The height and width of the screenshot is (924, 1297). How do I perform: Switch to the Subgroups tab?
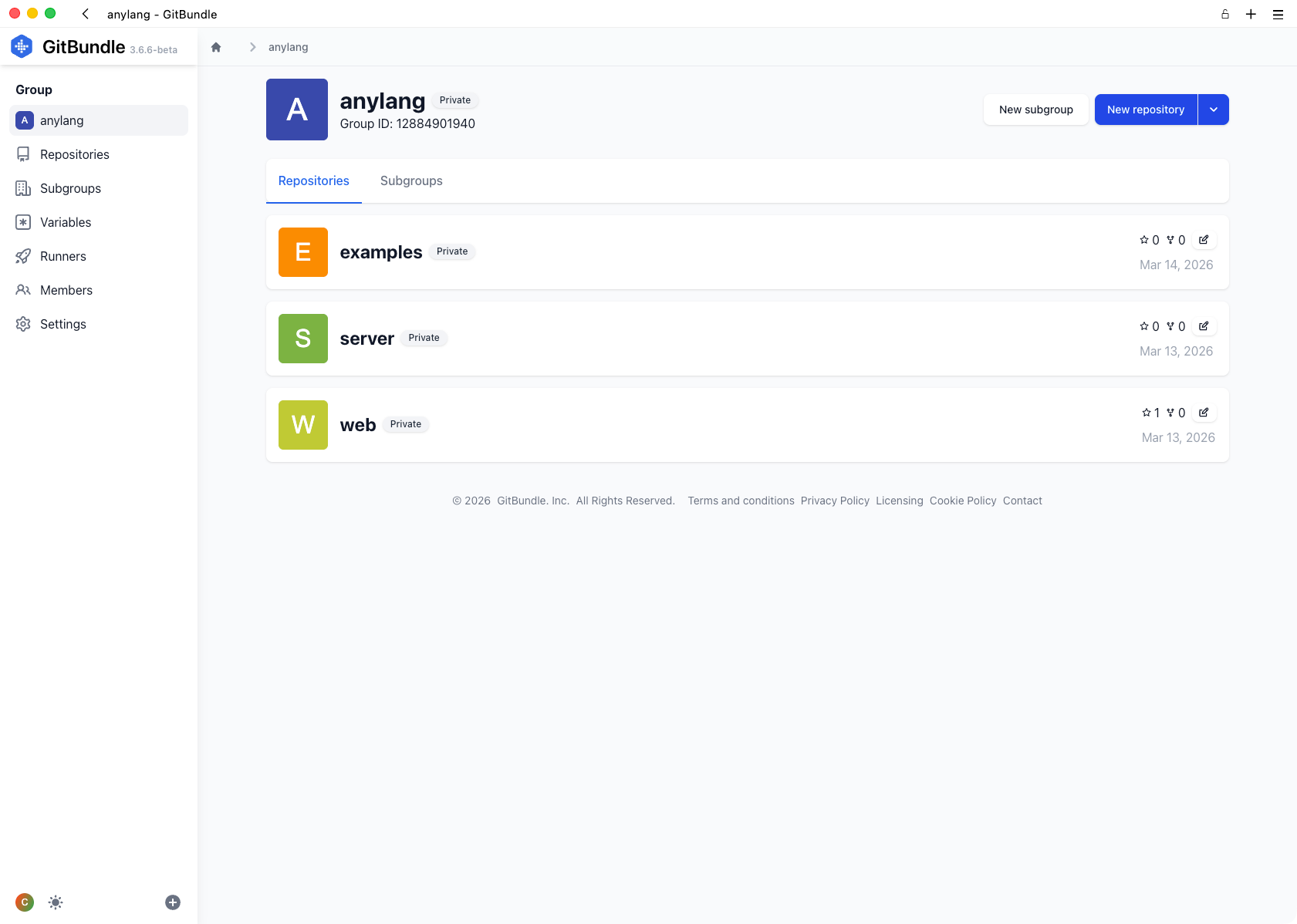pos(411,180)
